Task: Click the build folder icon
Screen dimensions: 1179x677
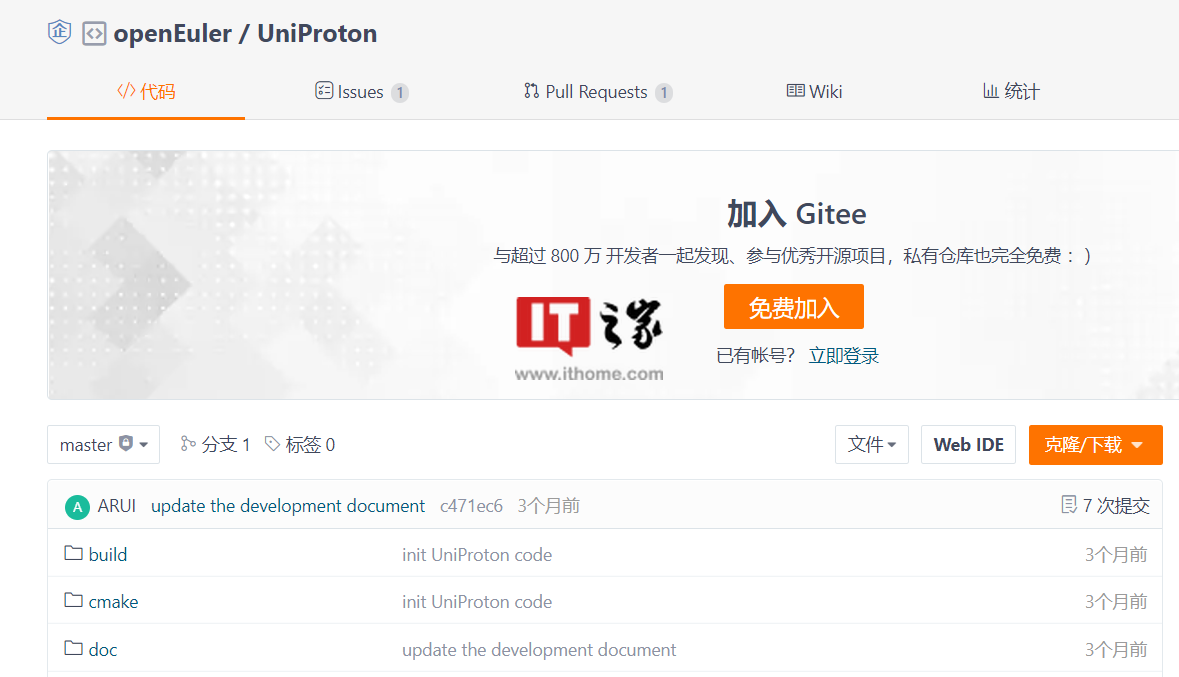Action: pyautogui.click(x=74, y=553)
